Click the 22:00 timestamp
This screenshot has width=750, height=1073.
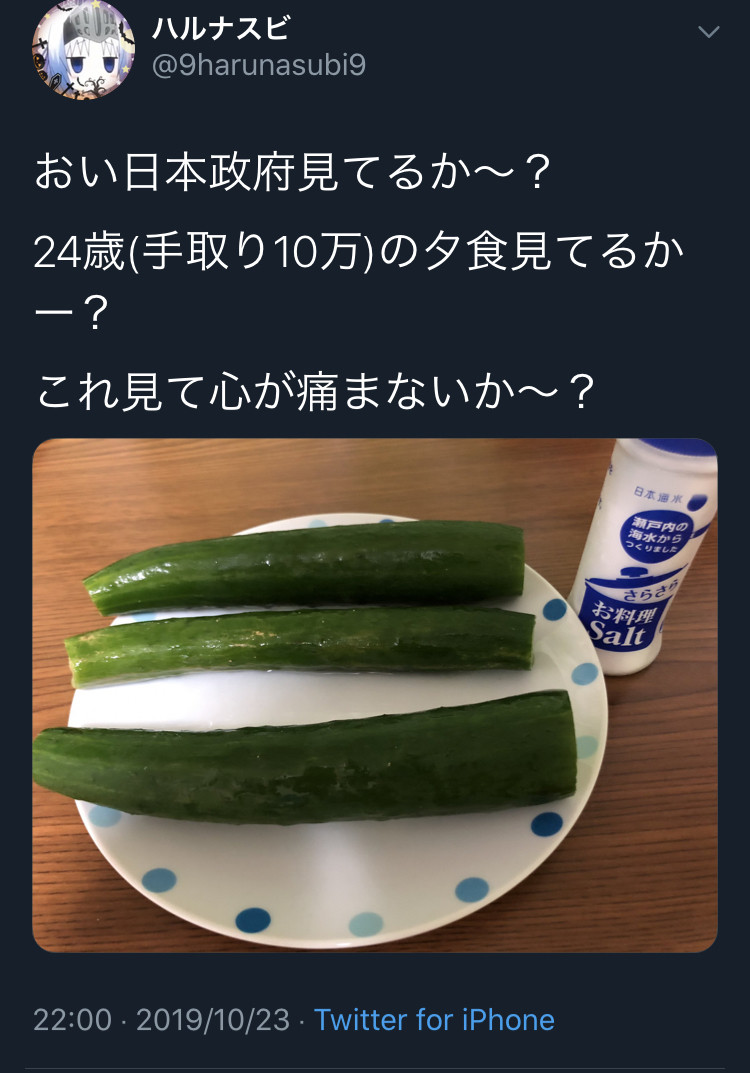(x=72, y=1020)
